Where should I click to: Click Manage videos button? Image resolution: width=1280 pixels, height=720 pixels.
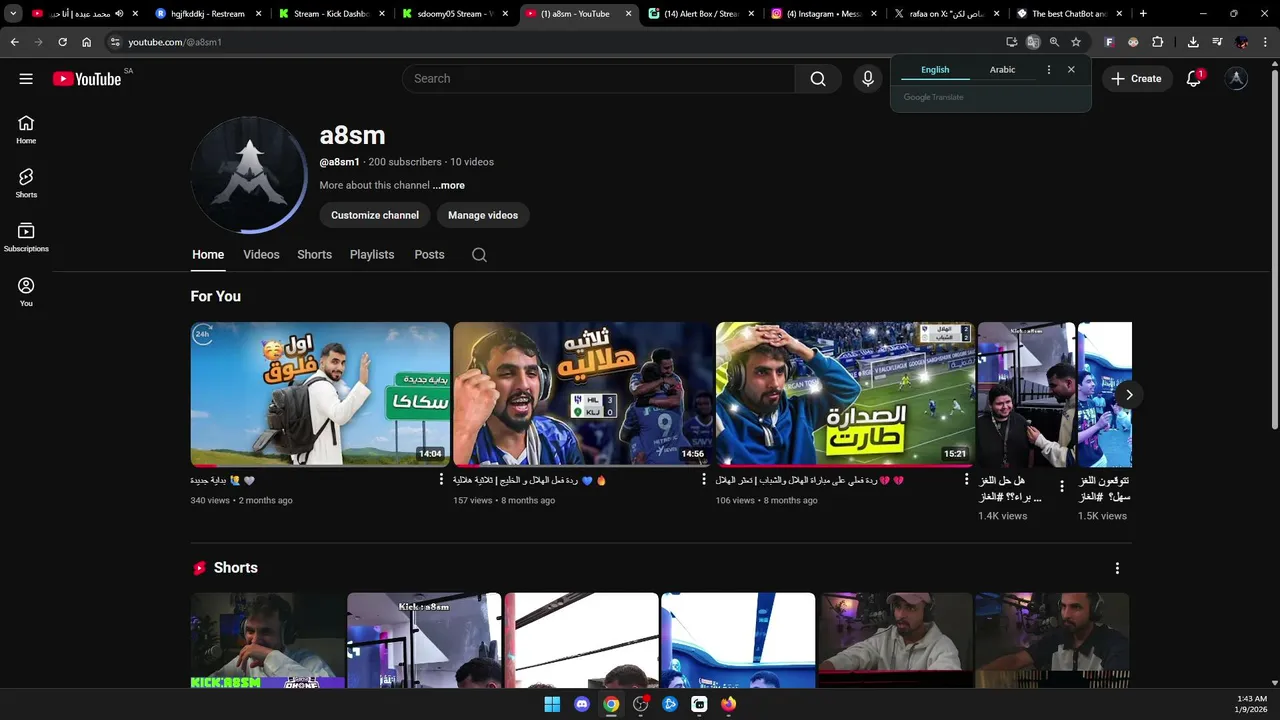483,215
